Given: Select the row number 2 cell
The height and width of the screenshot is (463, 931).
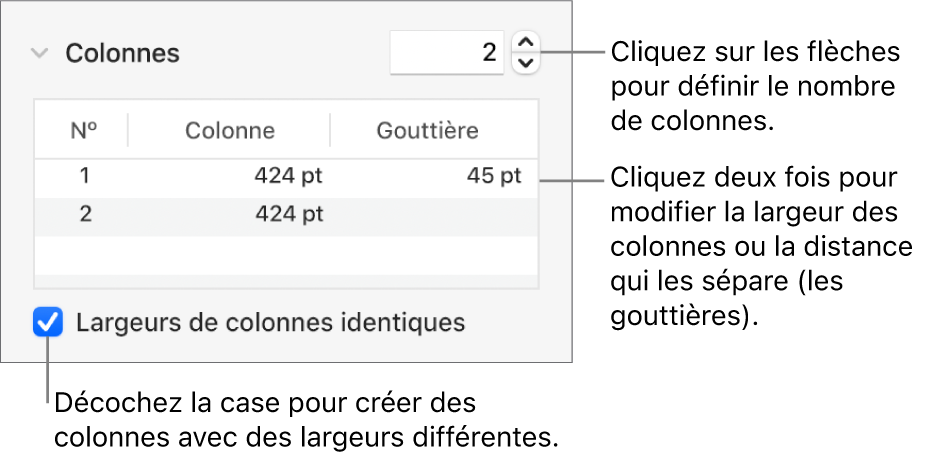Looking at the screenshot, I should (x=85, y=214).
